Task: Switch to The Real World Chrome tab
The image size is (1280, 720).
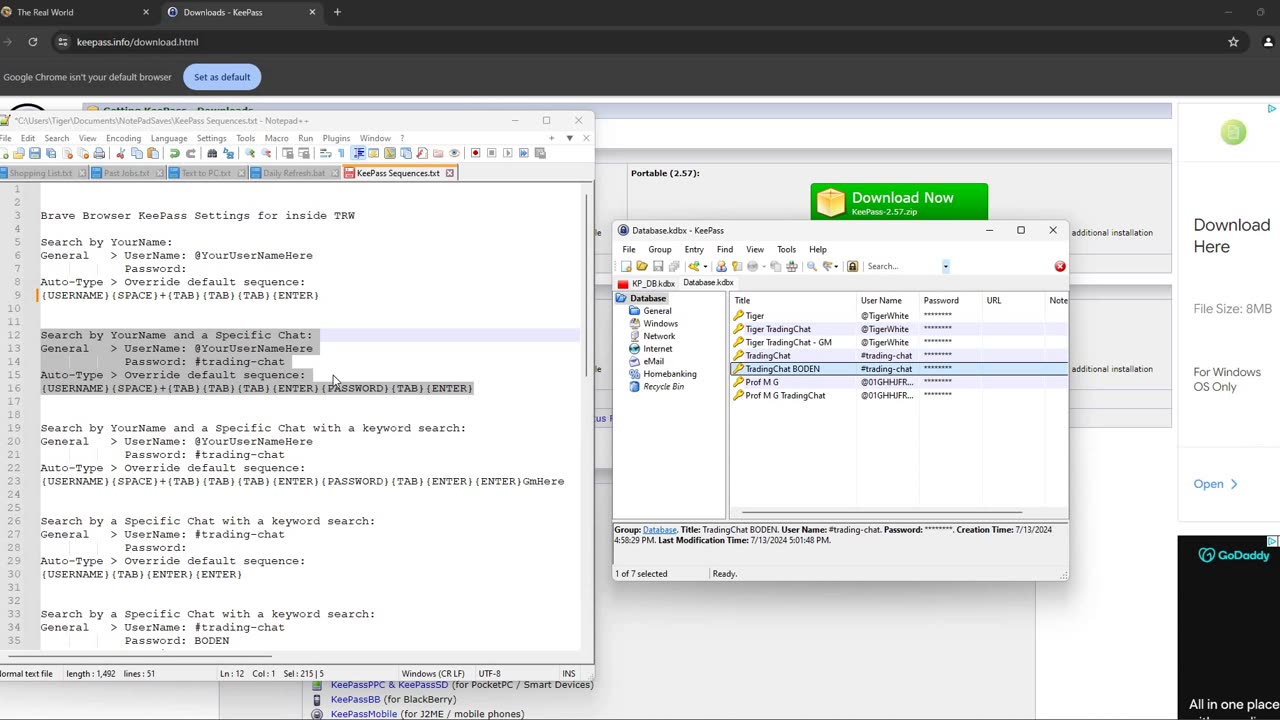Action: (x=76, y=12)
